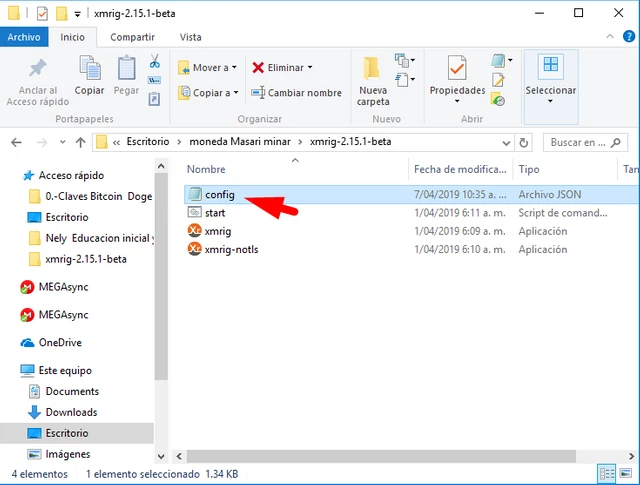Go back with the left arrow

pos(16,142)
